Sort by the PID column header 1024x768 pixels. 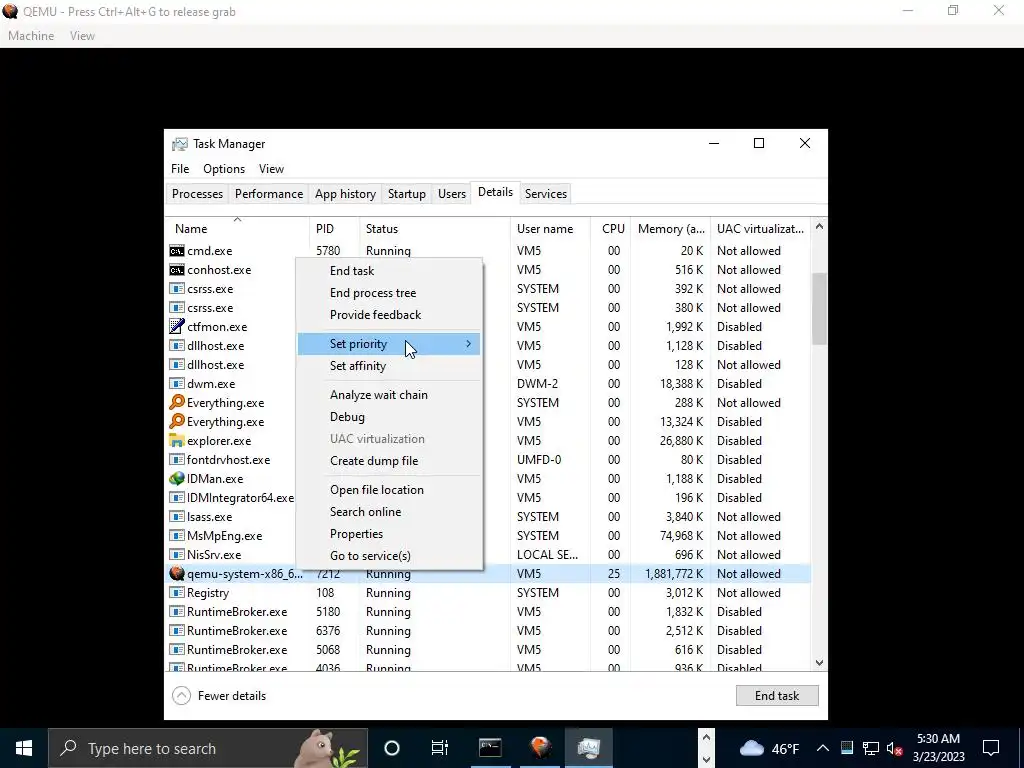[334, 229]
